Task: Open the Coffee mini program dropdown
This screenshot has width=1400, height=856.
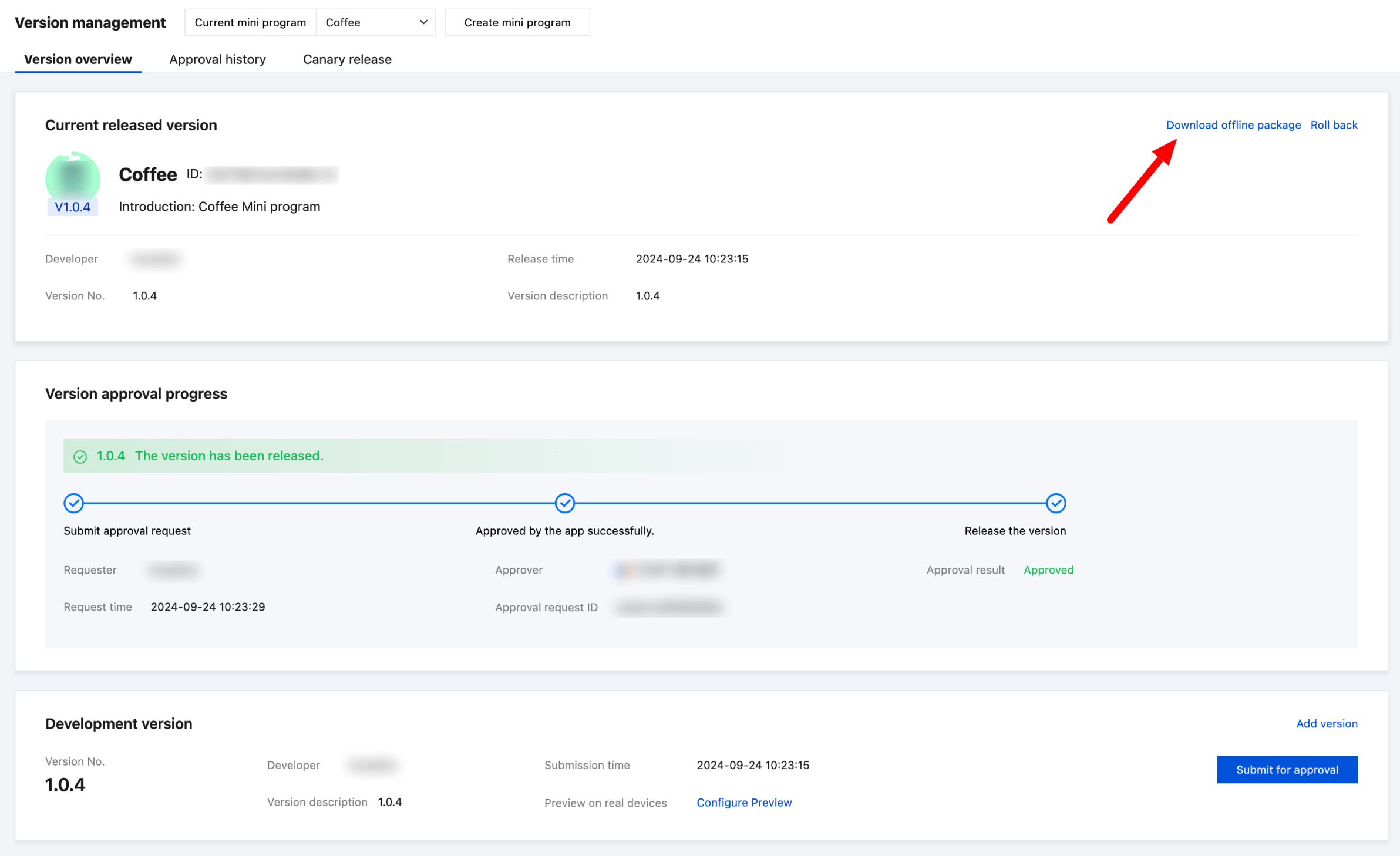Action: coord(375,22)
